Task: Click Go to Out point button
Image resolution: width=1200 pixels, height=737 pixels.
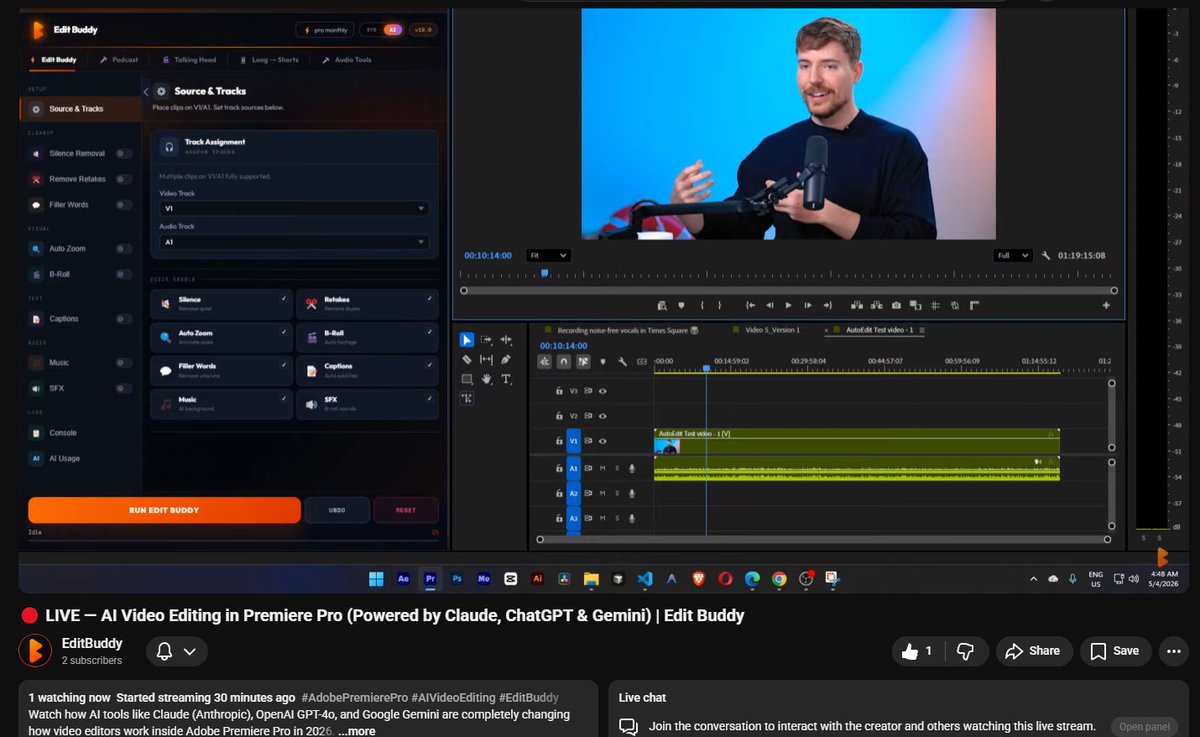Action: point(827,305)
